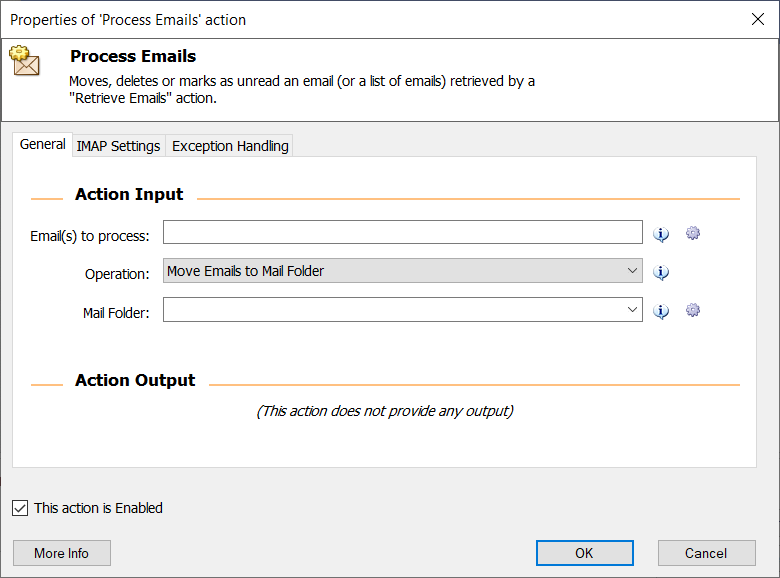Click the More Info button
Image resolution: width=780 pixels, height=578 pixels.
[x=62, y=553]
